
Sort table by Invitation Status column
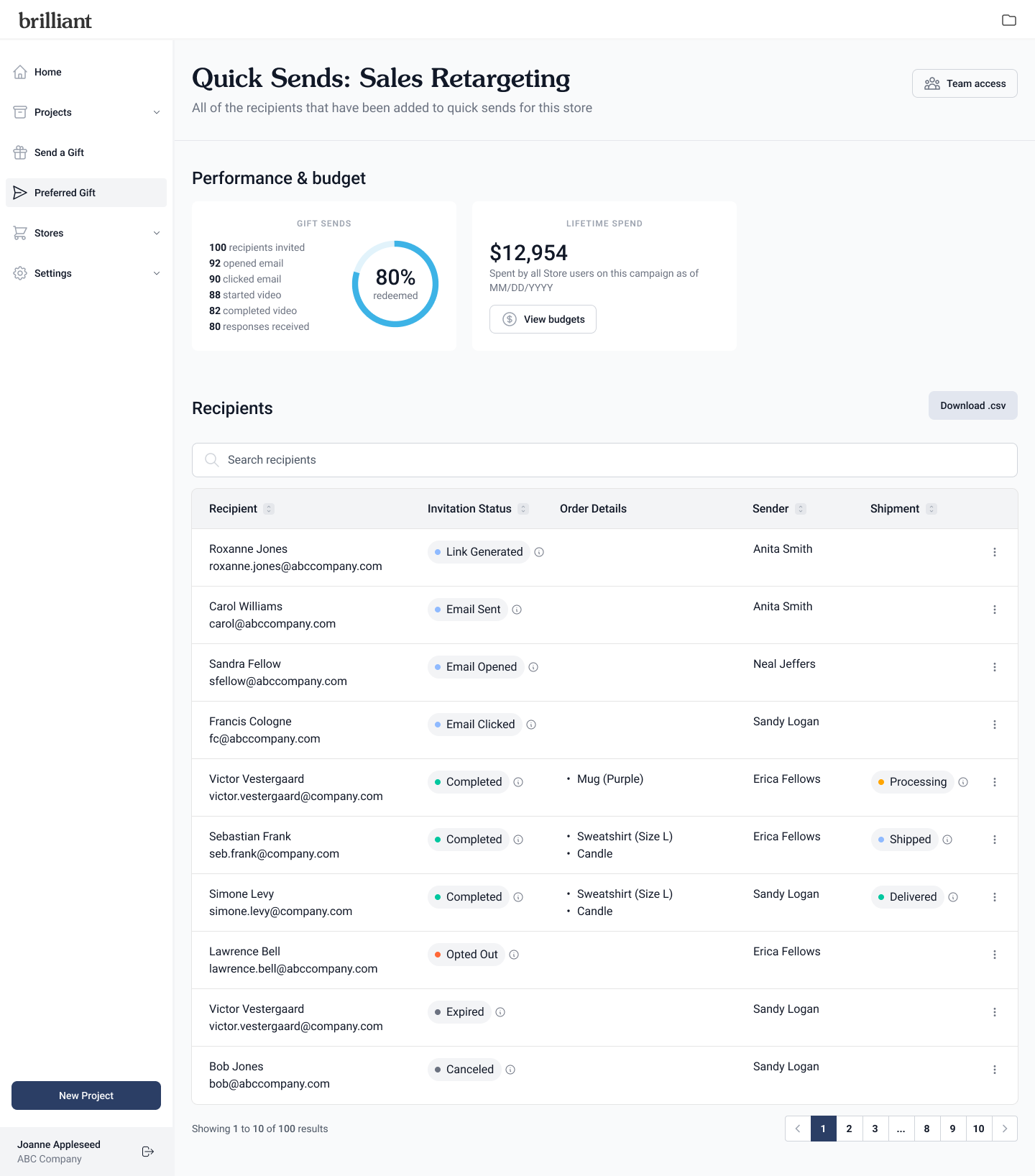[x=523, y=509]
